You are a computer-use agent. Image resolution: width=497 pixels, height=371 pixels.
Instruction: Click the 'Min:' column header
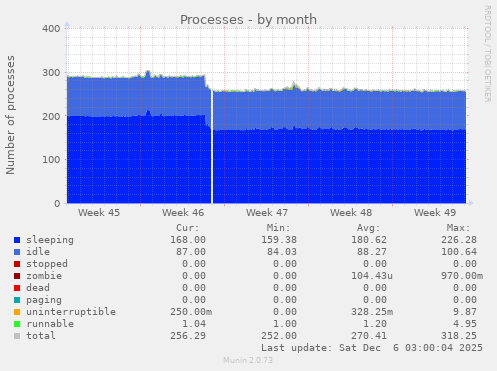coord(278,228)
